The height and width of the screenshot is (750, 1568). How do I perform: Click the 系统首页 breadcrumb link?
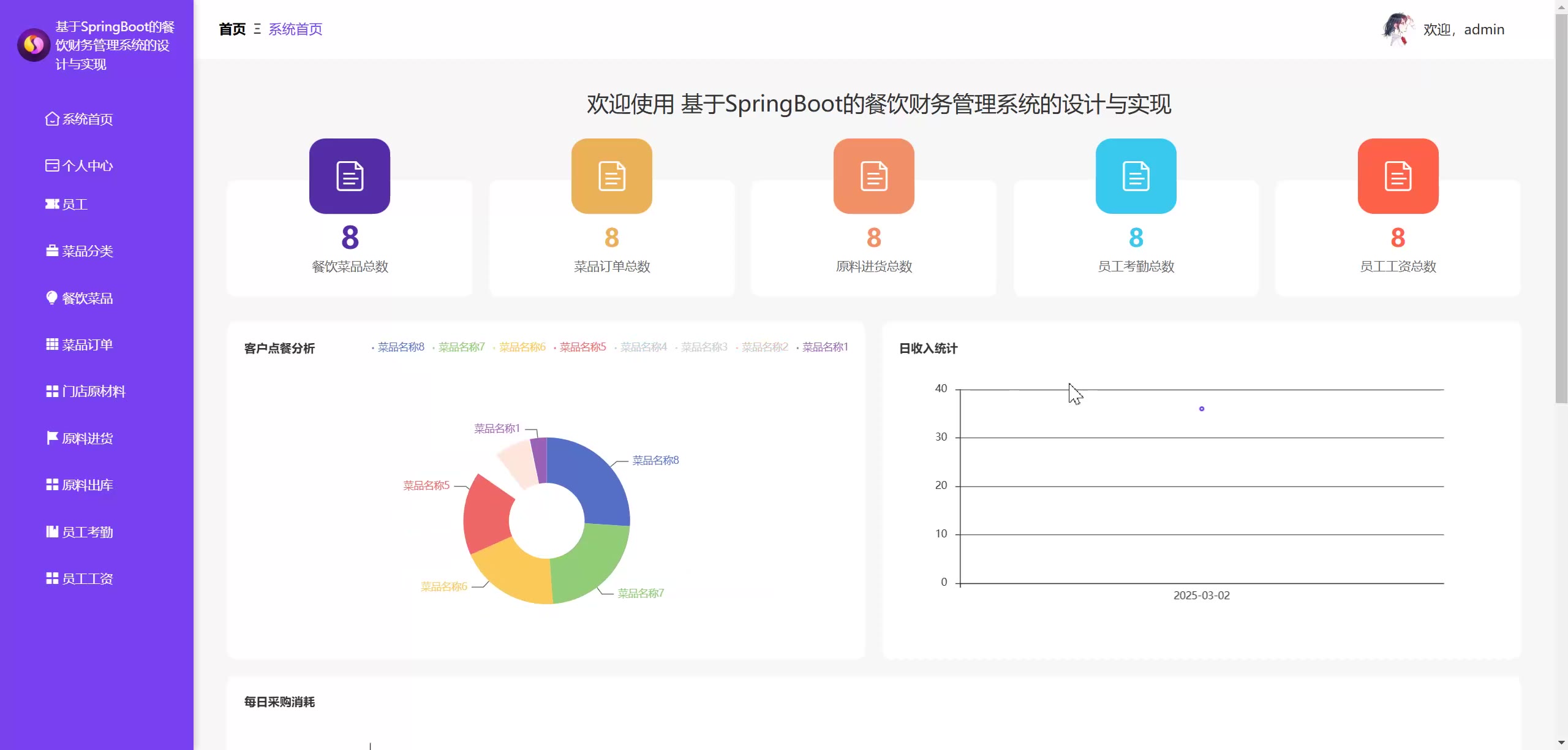295,29
